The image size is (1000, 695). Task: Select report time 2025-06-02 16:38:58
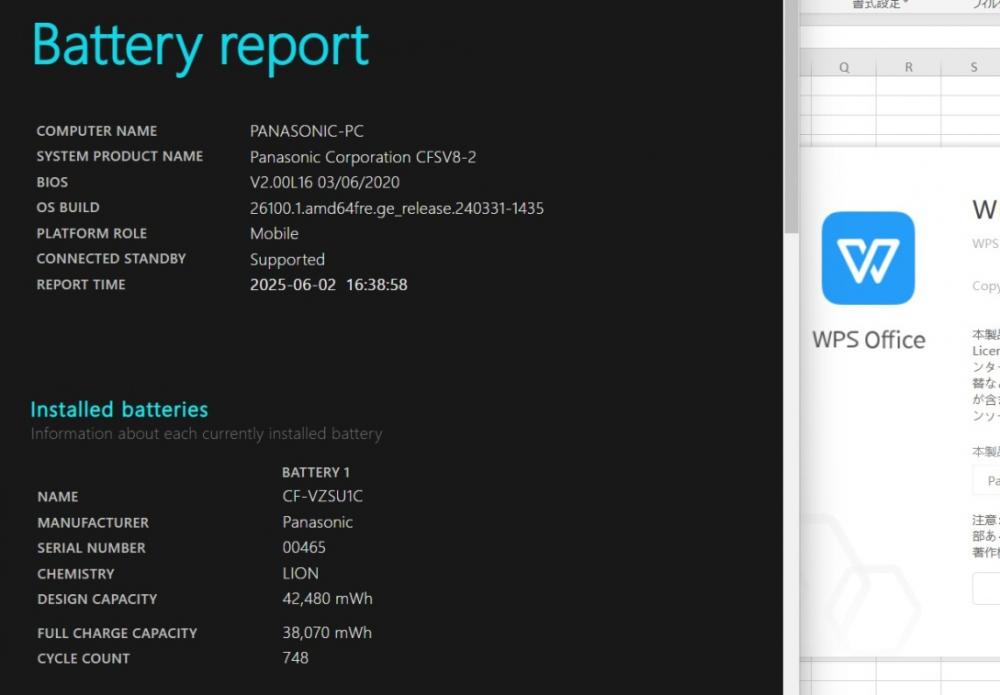pyautogui.click(x=328, y=284)
